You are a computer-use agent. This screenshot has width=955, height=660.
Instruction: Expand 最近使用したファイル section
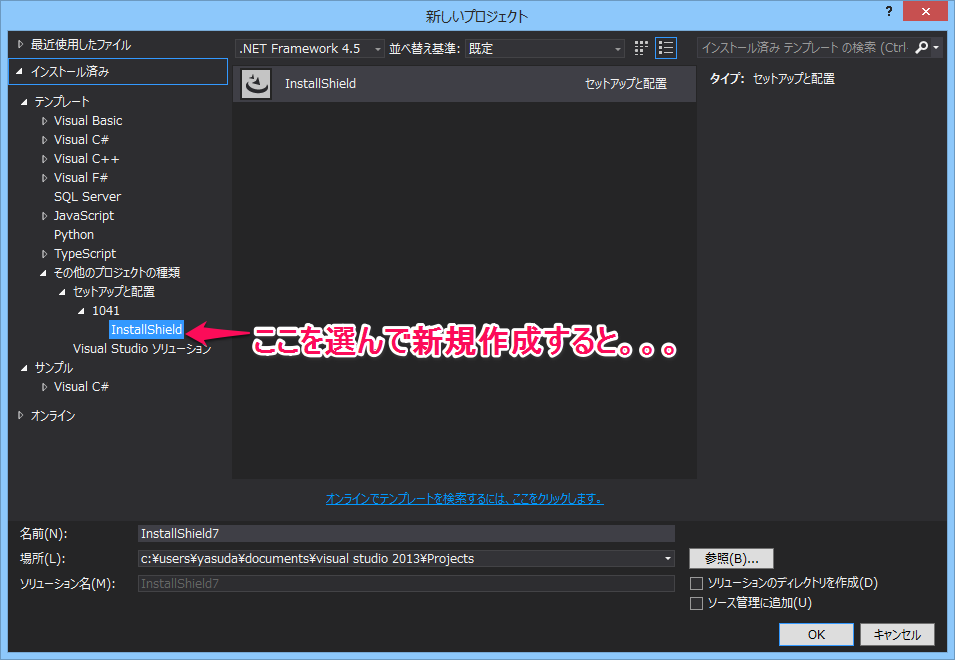click(x=20, y=44)
